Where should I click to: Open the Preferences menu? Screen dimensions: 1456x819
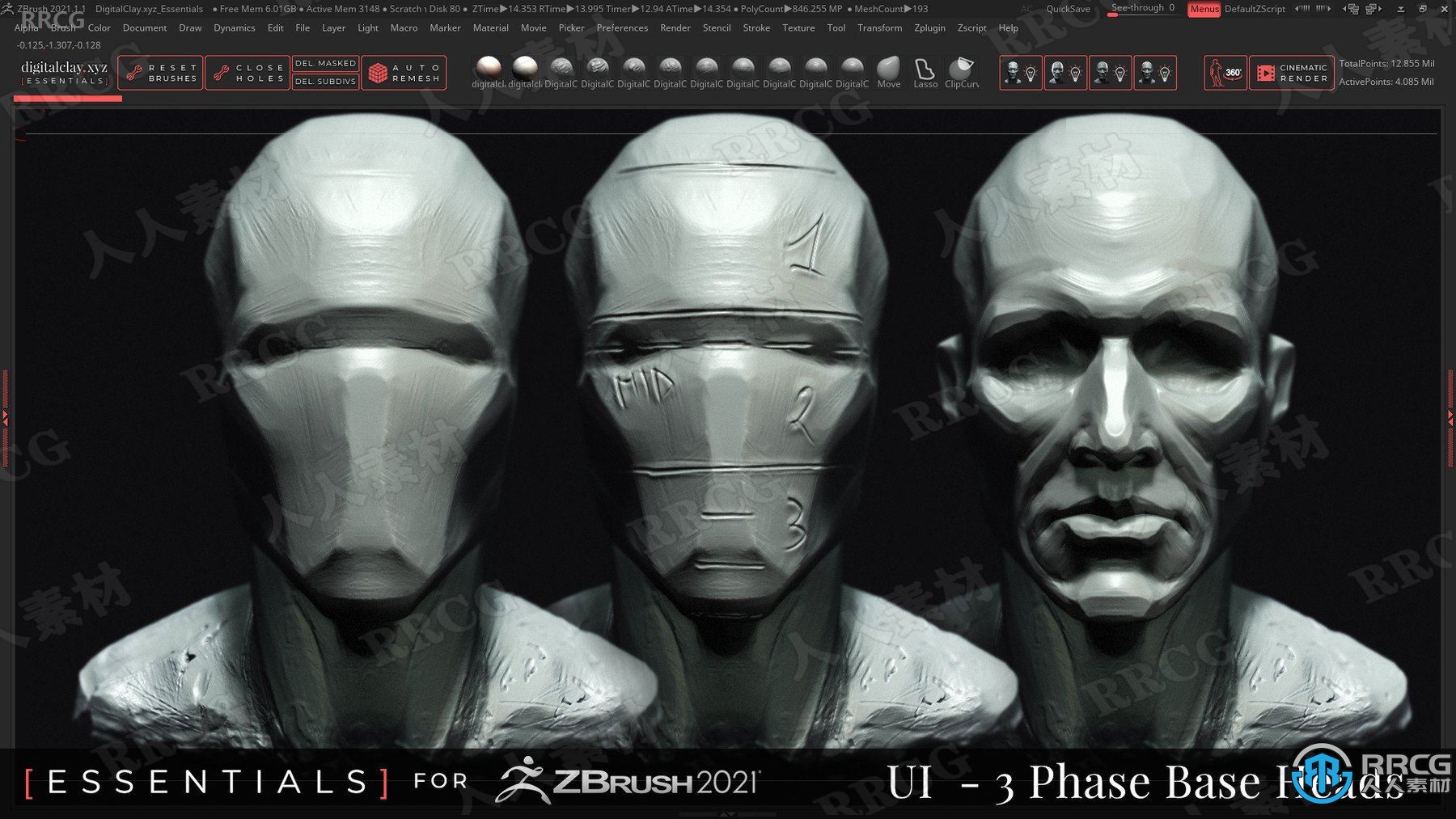pyautogui.click(x=622, y=27)
